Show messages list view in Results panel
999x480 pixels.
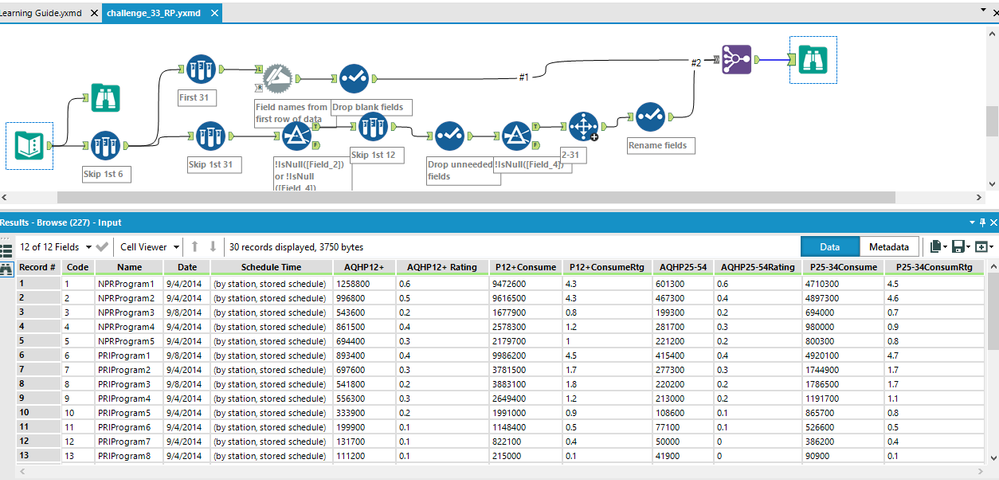point(6,251)
